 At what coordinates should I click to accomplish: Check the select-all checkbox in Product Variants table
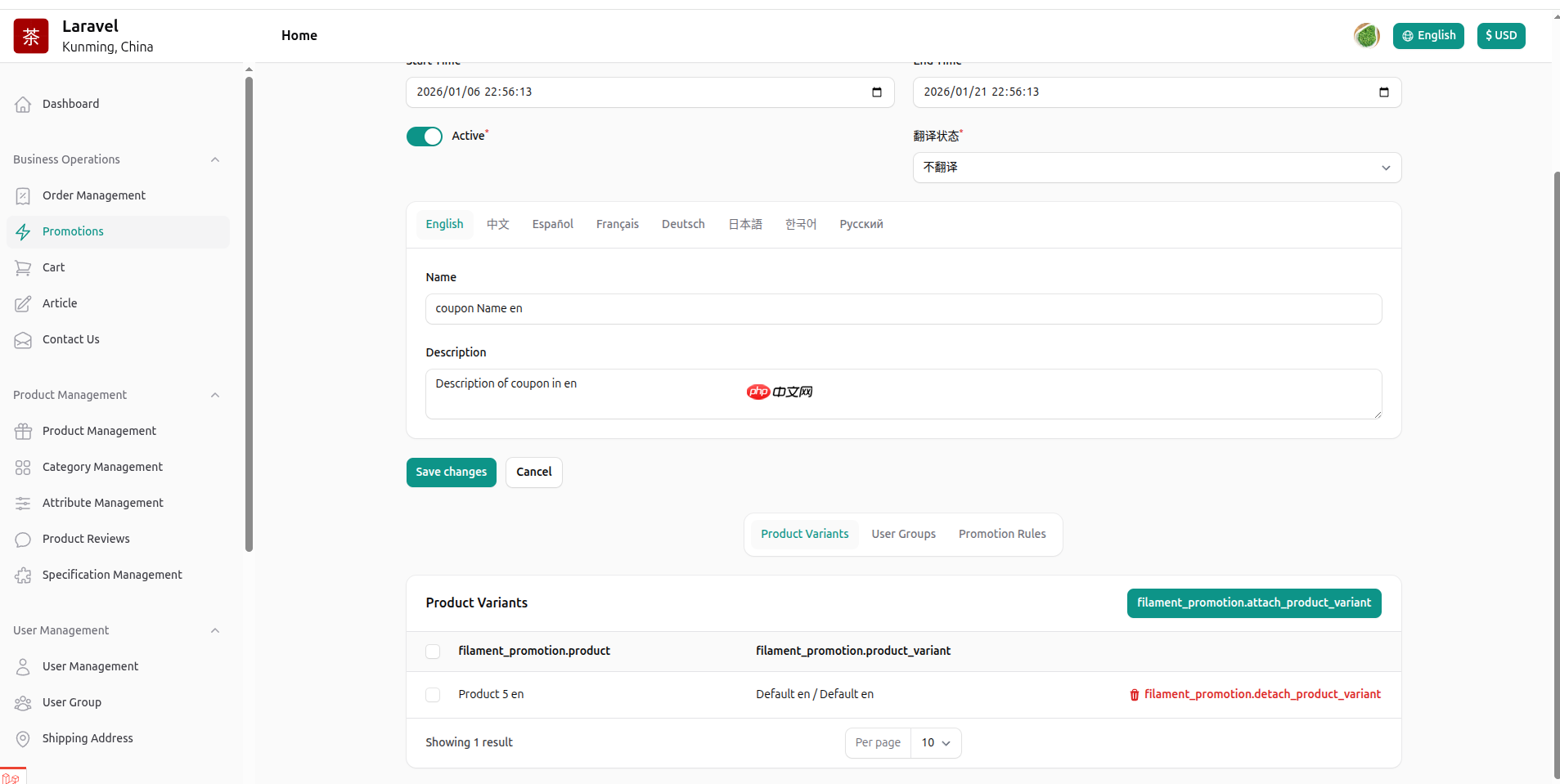click(x=433, y=652)
